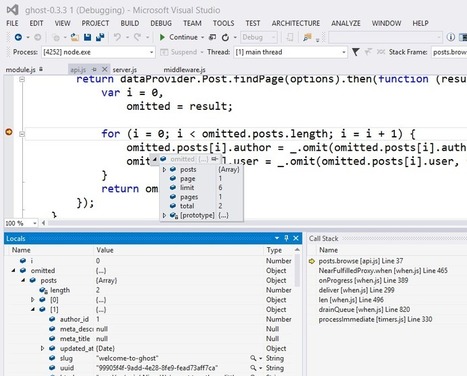Open the TOOLS menu
Screen dimensions: 467x376
point(224,23)
